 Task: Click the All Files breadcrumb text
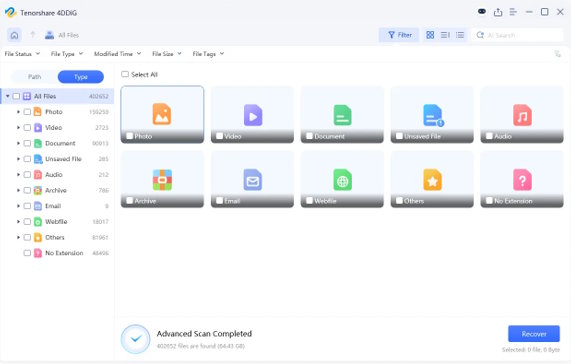68,35
